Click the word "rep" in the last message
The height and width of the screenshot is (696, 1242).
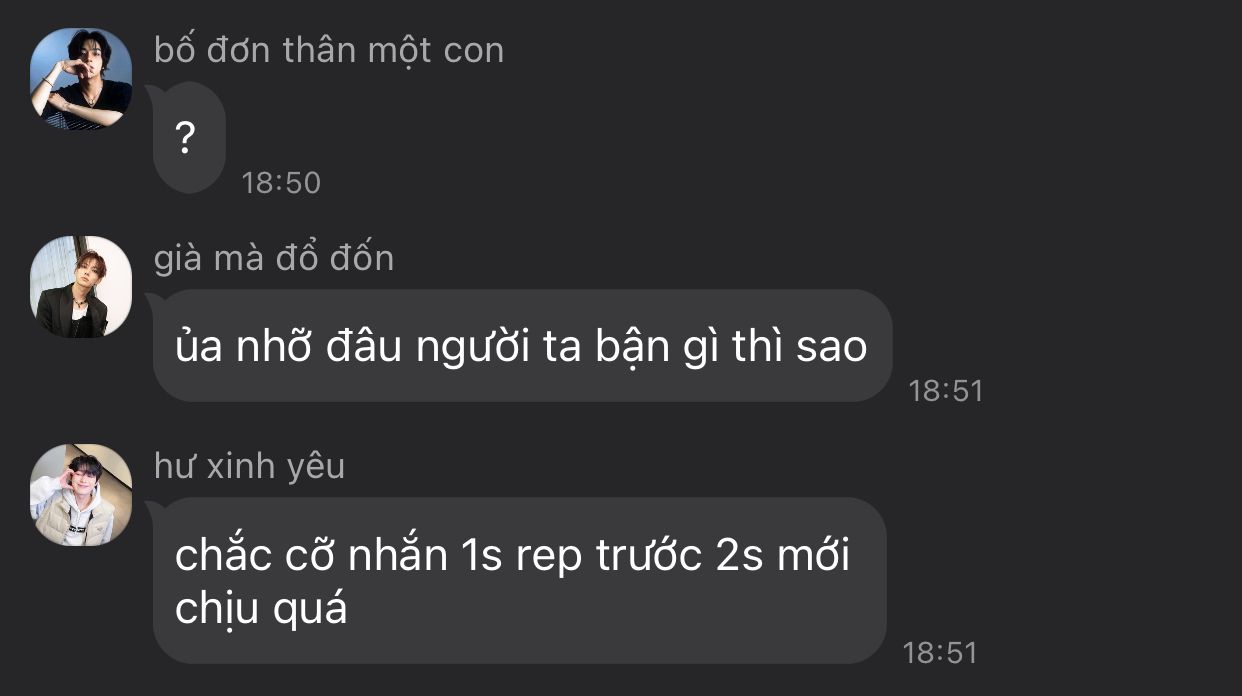point(548,558)
